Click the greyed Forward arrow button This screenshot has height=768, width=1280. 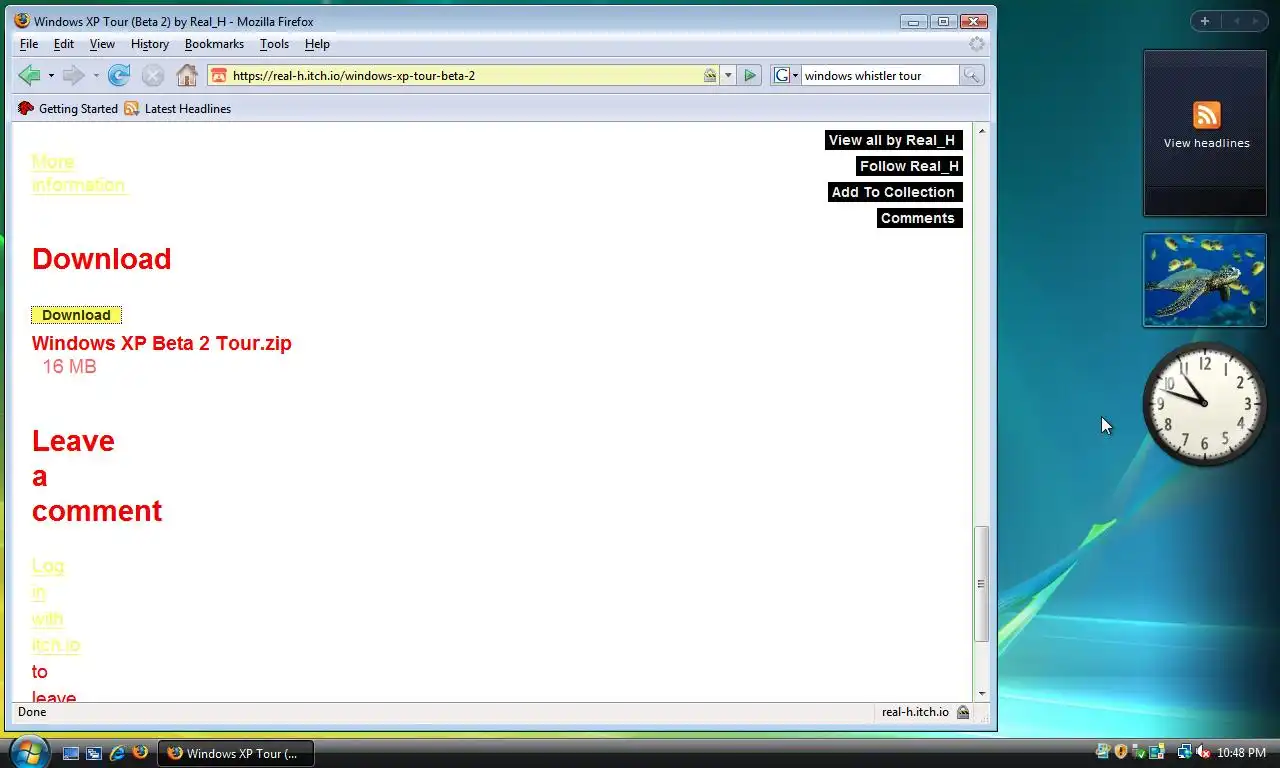73,75
